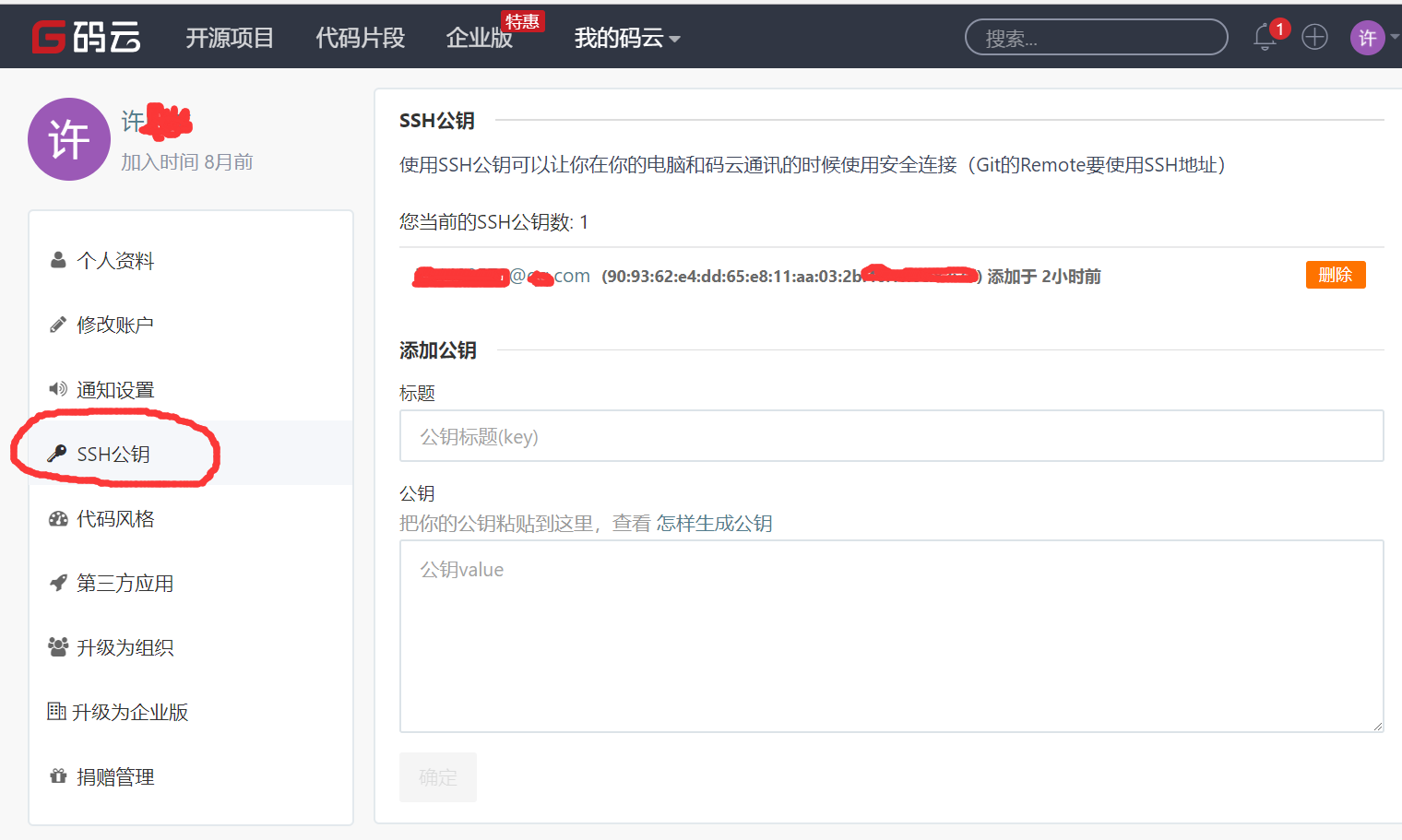Expand the arrow next to user avatar
Screen dimensions: 1402x840
tap(1395, 37)
